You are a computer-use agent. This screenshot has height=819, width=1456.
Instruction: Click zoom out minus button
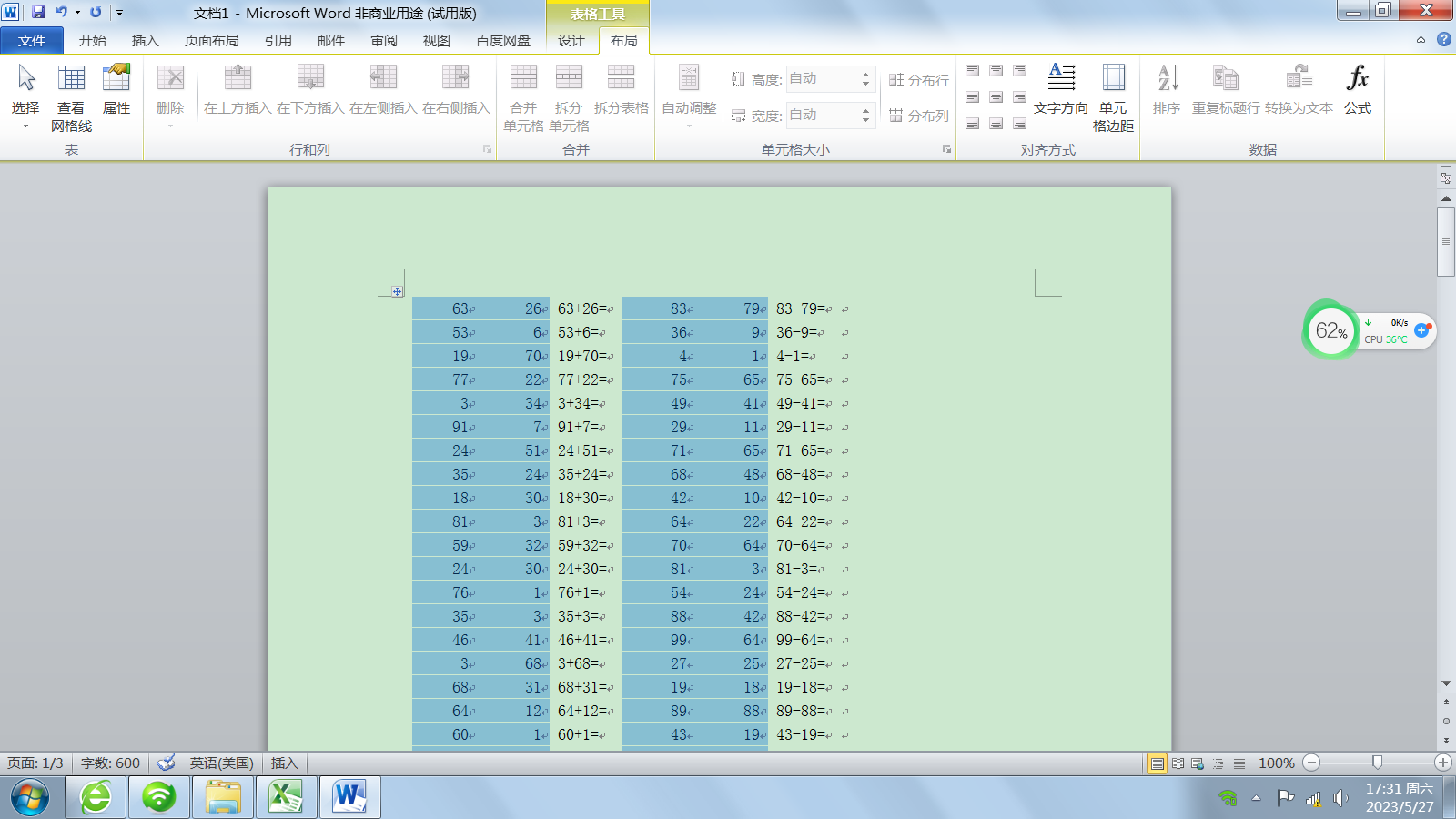[1311, 763]
